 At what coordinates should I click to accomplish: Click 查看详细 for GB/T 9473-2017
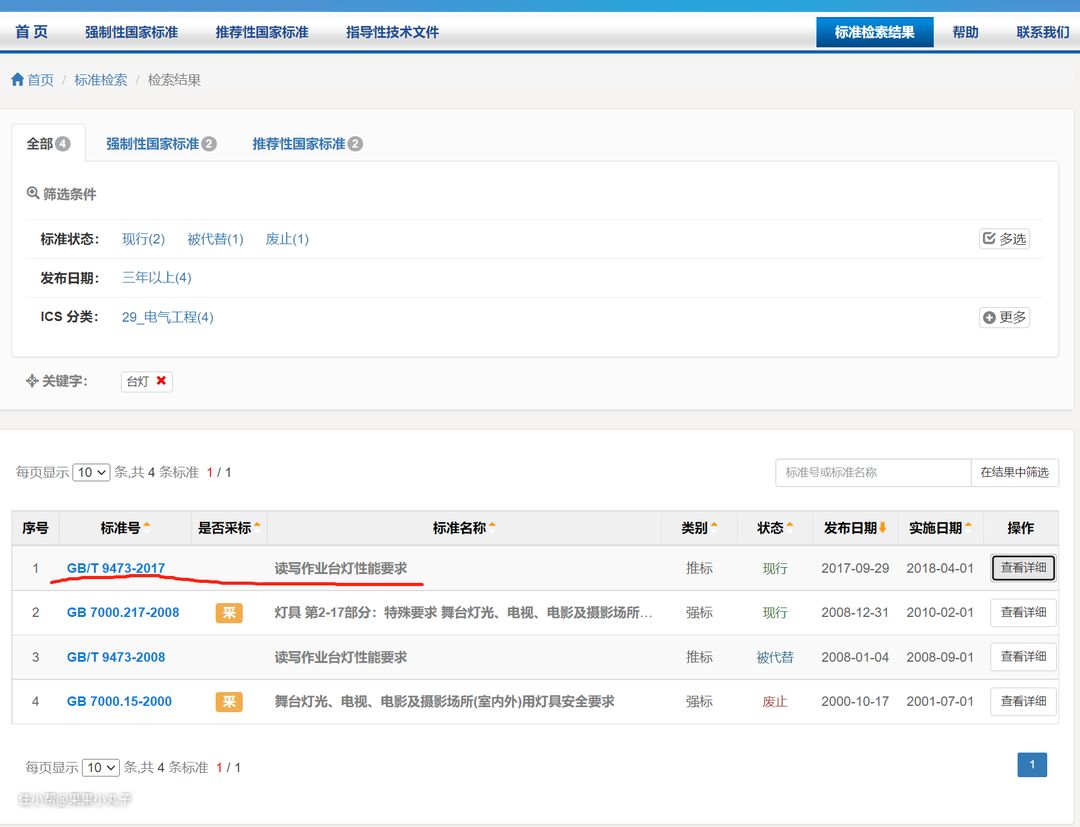(x=1023, y=568)
